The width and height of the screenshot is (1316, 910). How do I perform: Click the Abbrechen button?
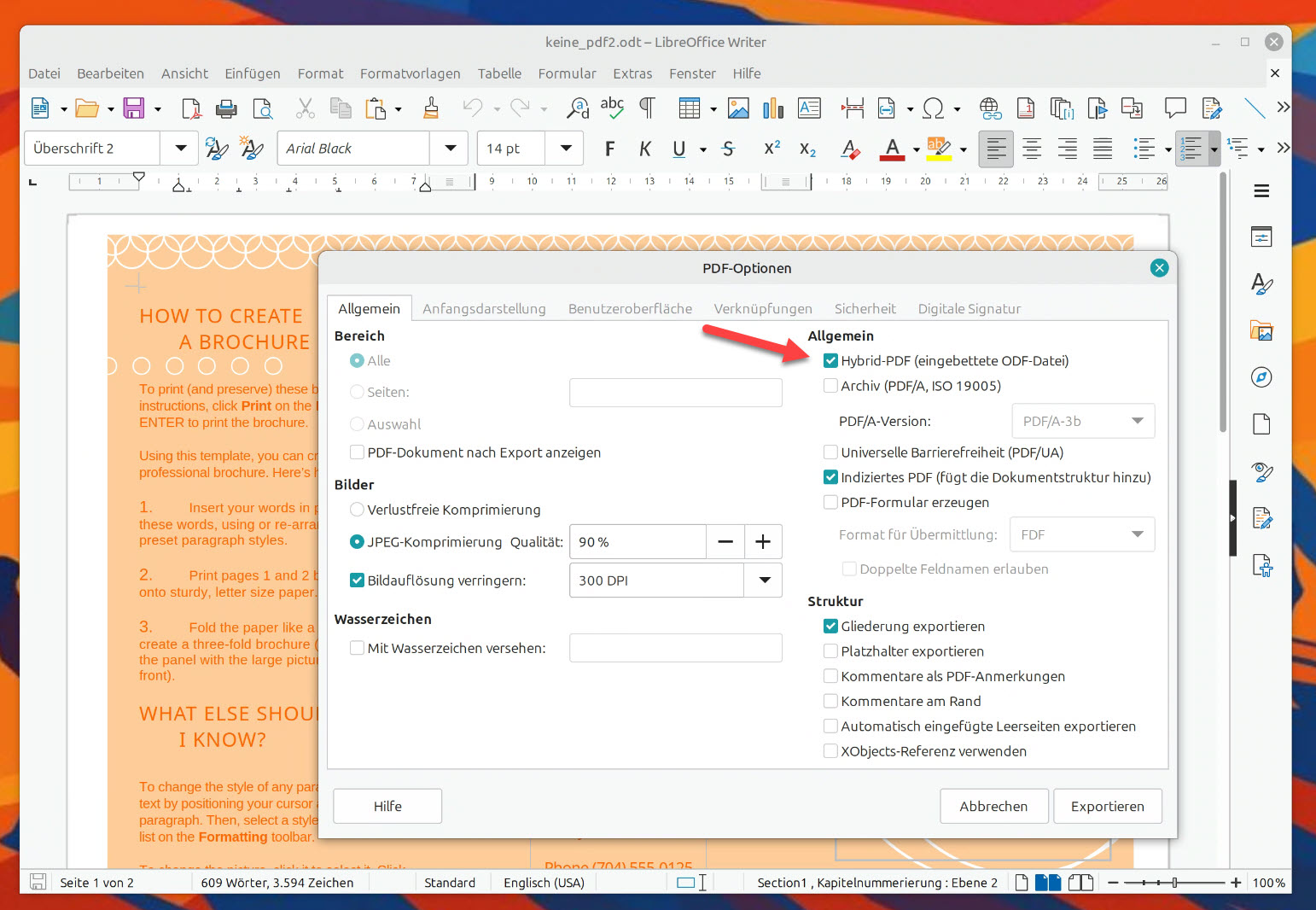click(x=993, y=807)
